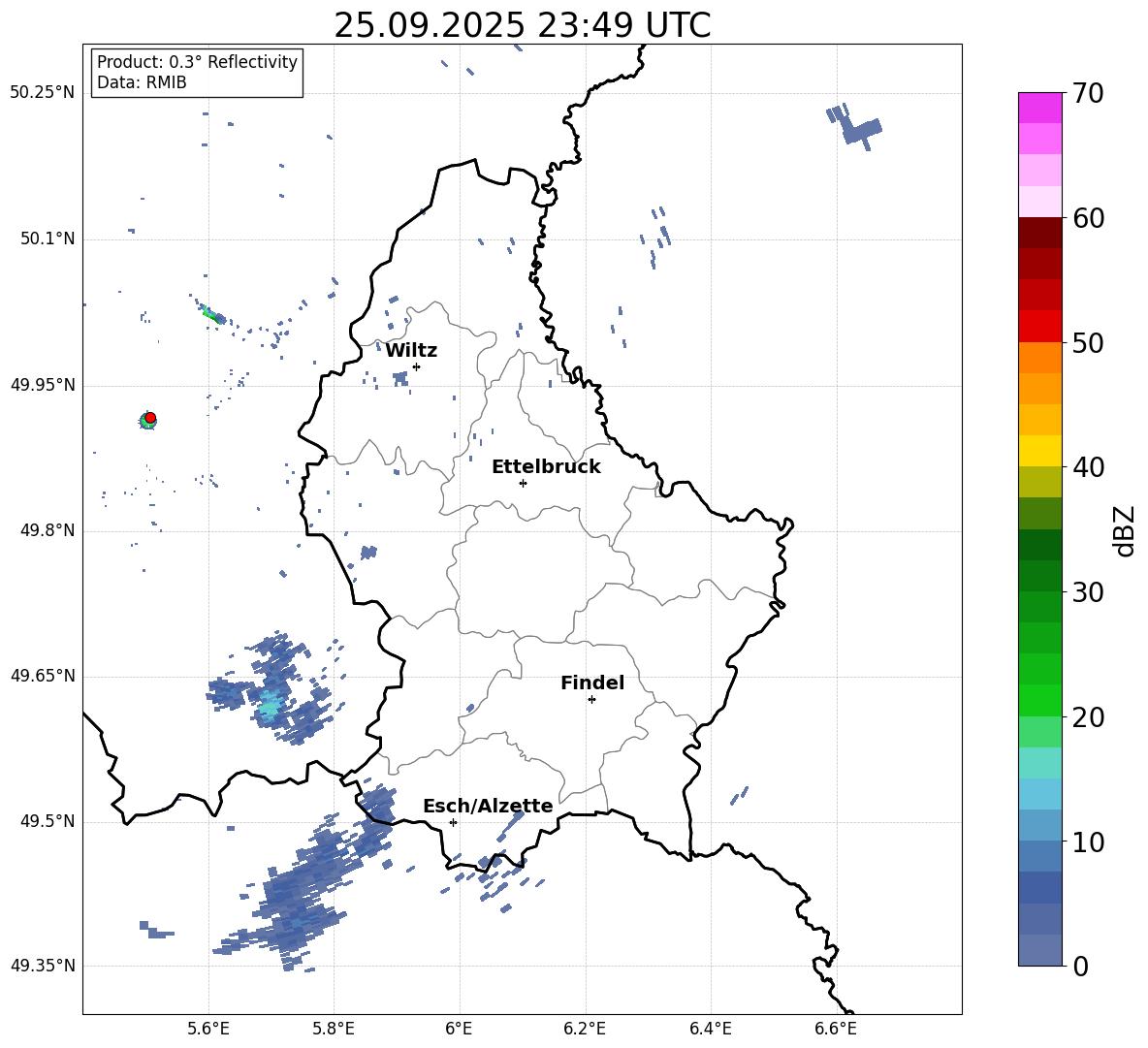Click the green radar streak near 50.0°N
Image resolution: width=1148 pixels, height=1048 pixels.
click(211, 315)
